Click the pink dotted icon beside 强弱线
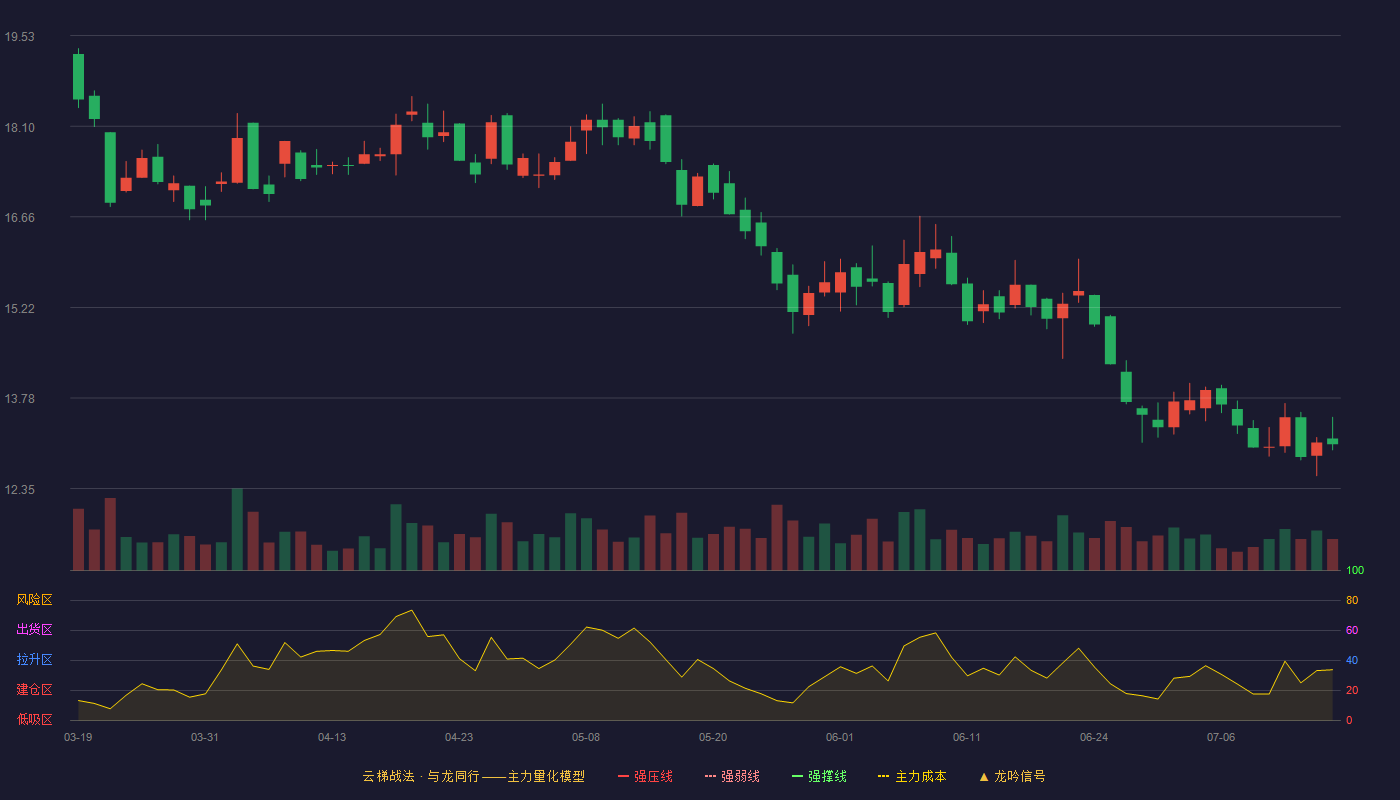 pos(710,776)
